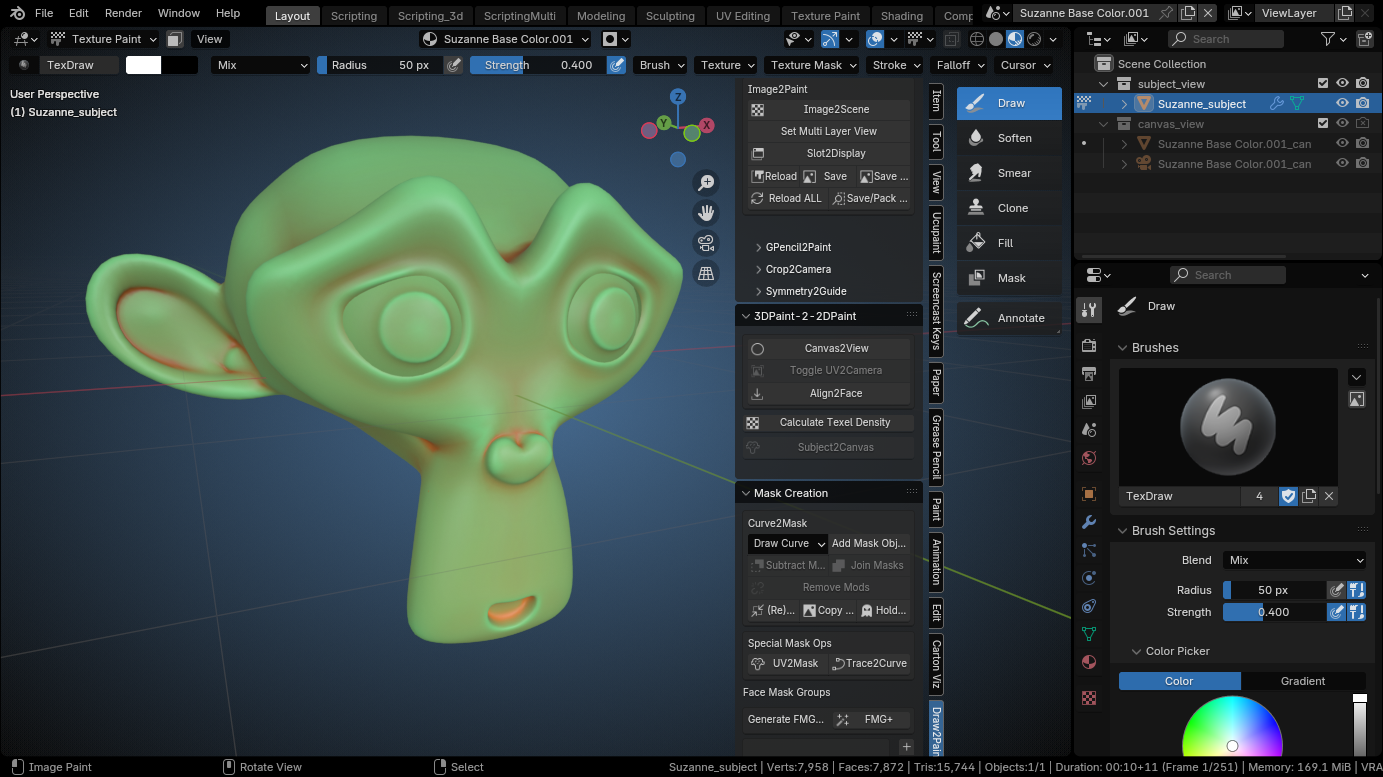
Task: Uncheck the subject_view collection checkbox
Action: [1325, 83]
